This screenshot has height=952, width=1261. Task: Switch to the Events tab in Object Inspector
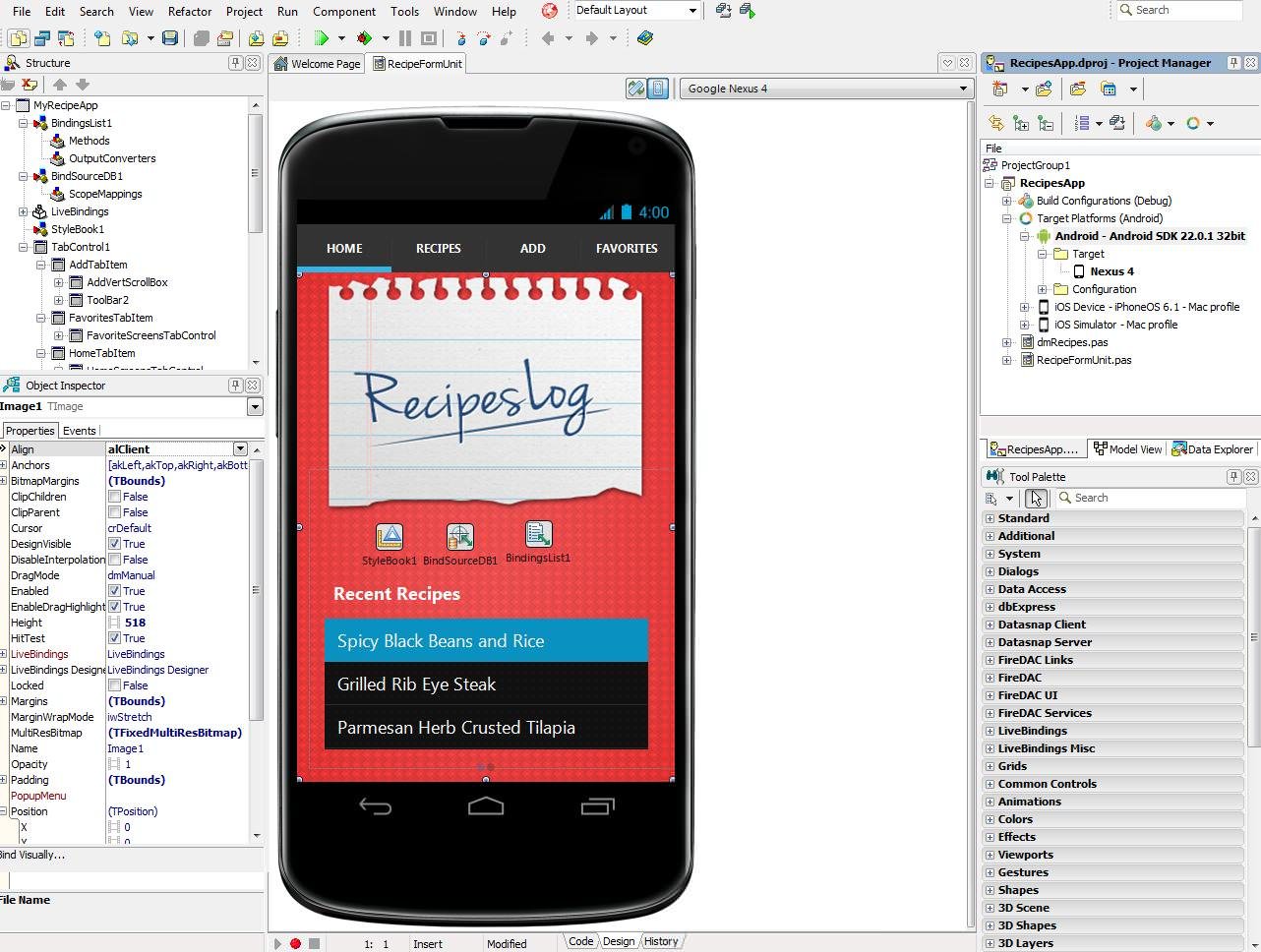point(79,431)
